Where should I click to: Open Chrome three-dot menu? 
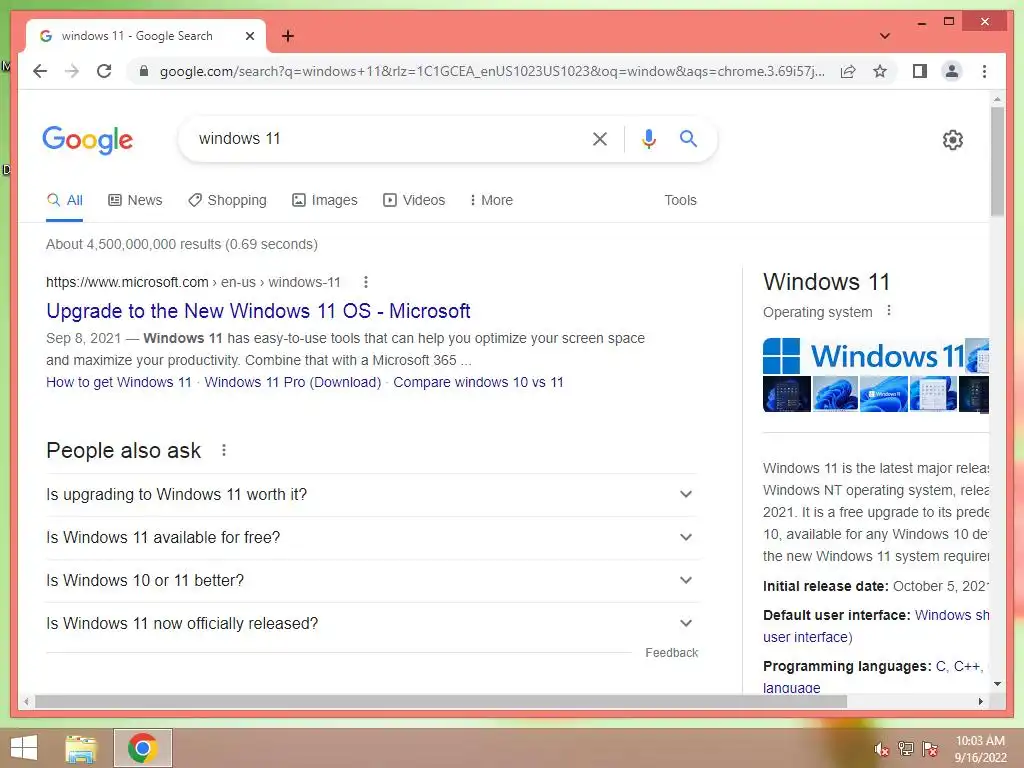point(984,71)
